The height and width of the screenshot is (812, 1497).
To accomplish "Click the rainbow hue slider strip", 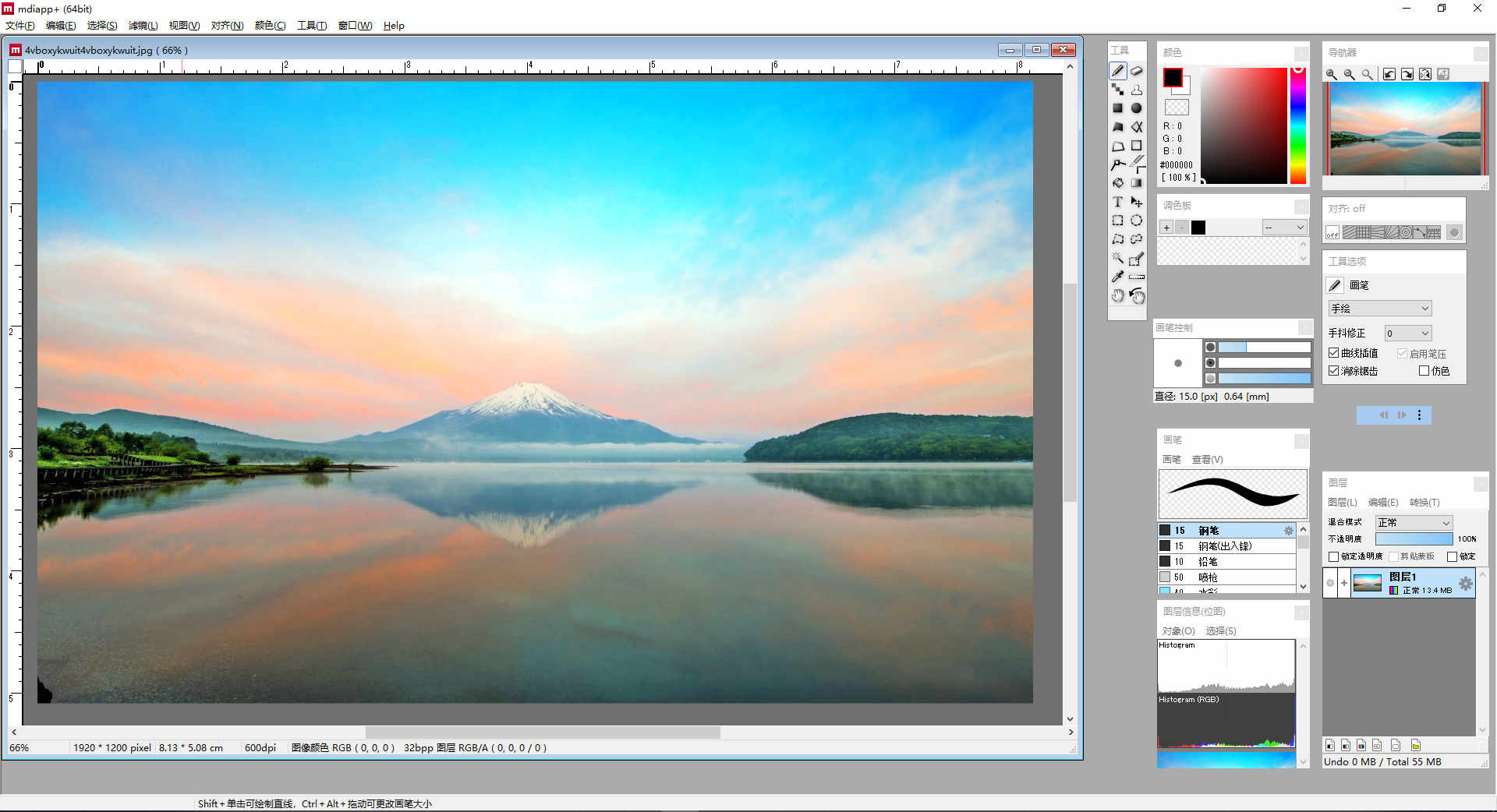I will pos(1297,126).
